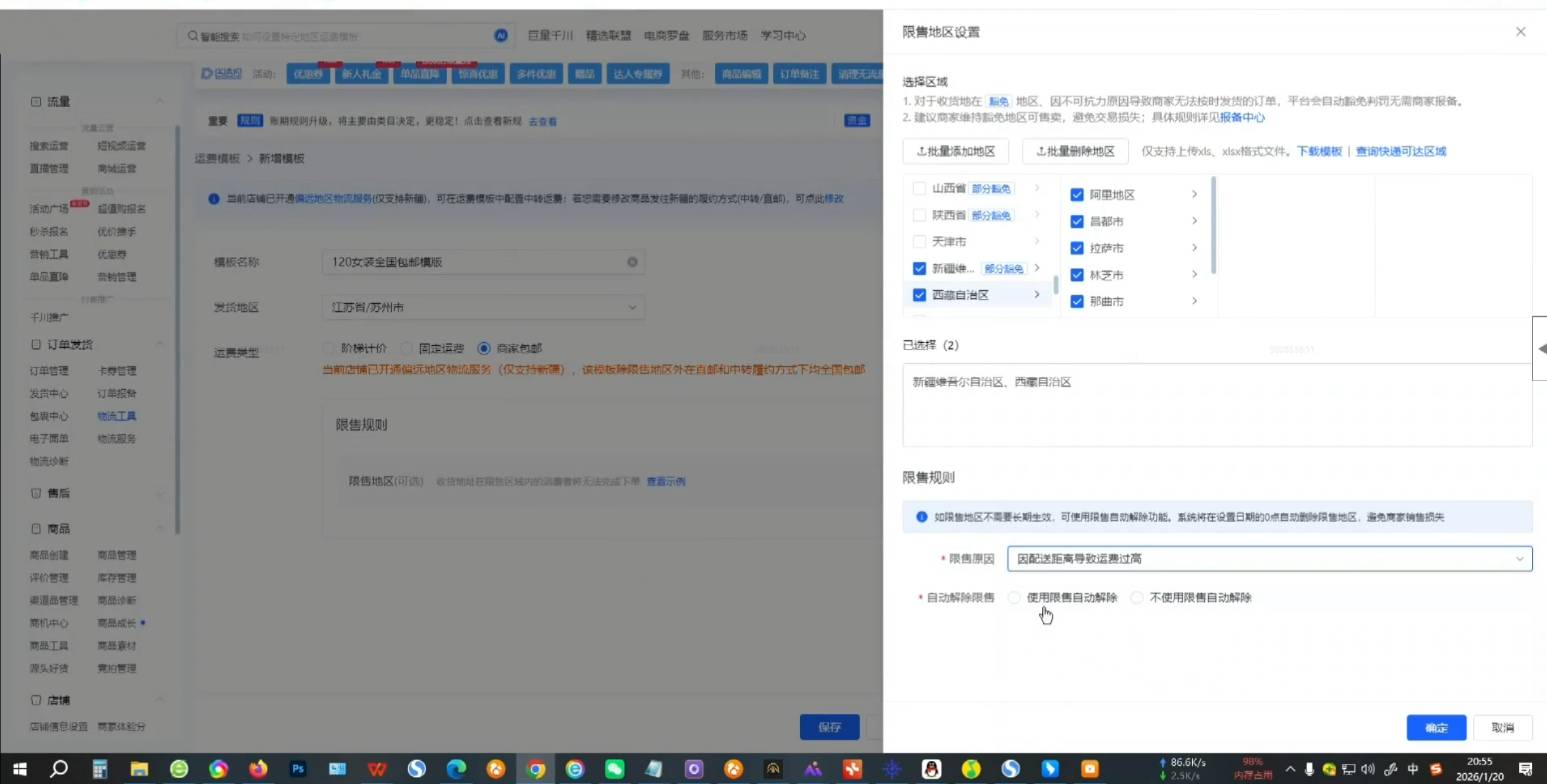Click the city list scrollbar in the region picker

pyautogui.click(x=1213, y=225)
